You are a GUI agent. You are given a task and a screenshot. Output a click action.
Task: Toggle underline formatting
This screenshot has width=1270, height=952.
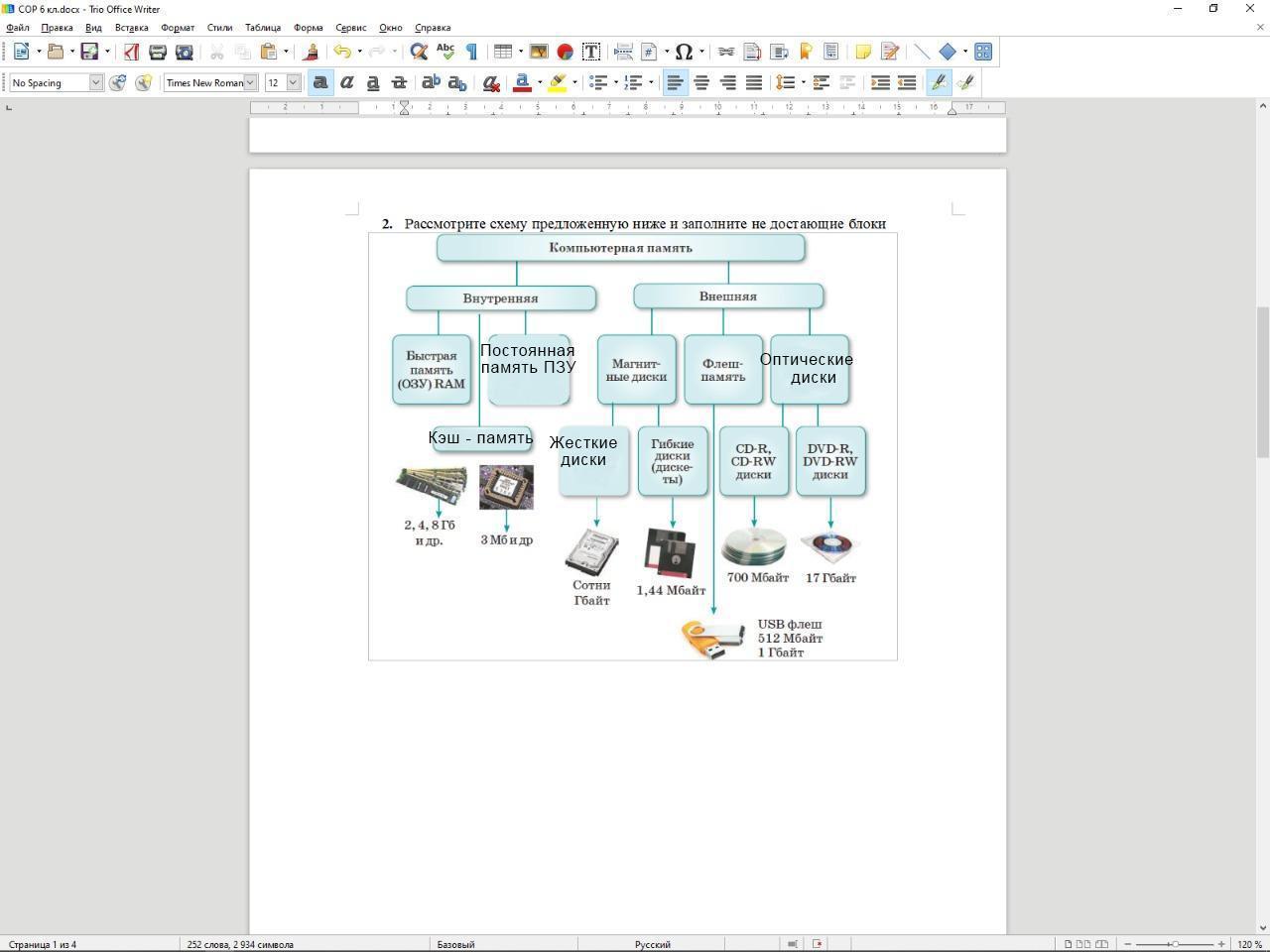pos(373,82)
